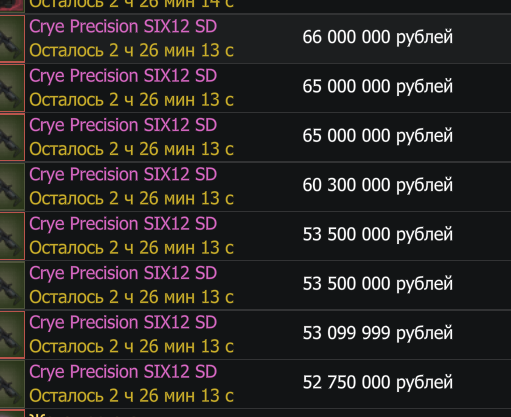Click the weapon icon of the 53 099 999 listing
This screenshot has height=417, width=511.
12,335
